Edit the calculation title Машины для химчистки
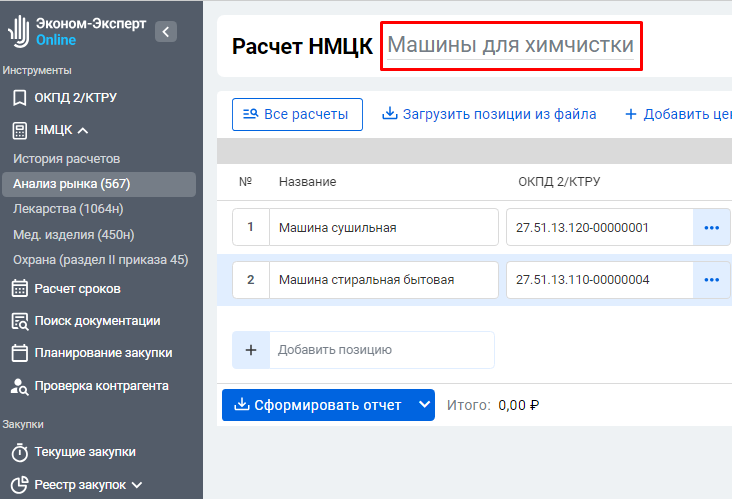Viewport: 732px width, 499px height. [511, 46]
